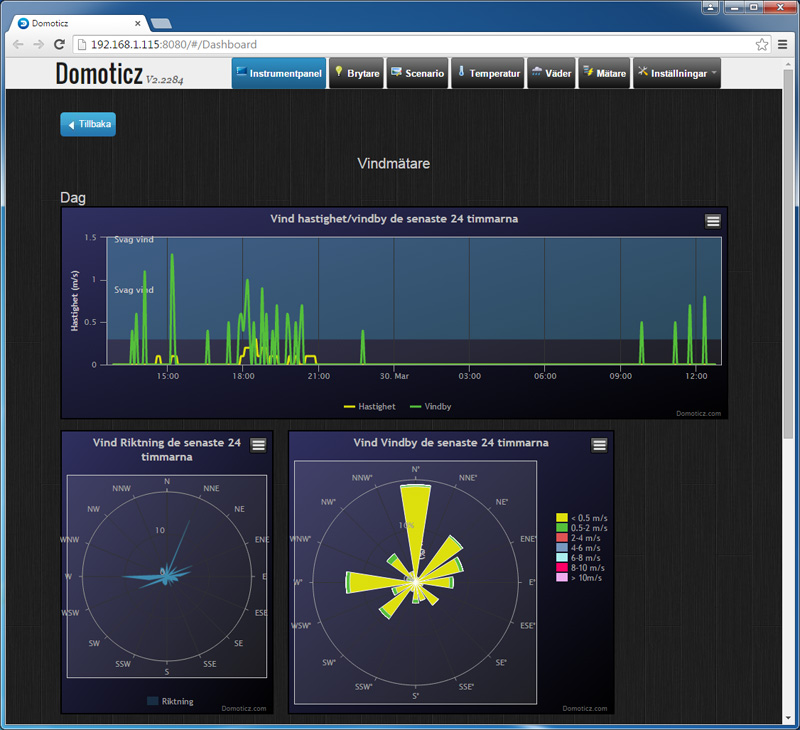Toggle Riktning series in direction chart
Image resolution: width=800 pixels, height=730 pixels.
(170, 701)
